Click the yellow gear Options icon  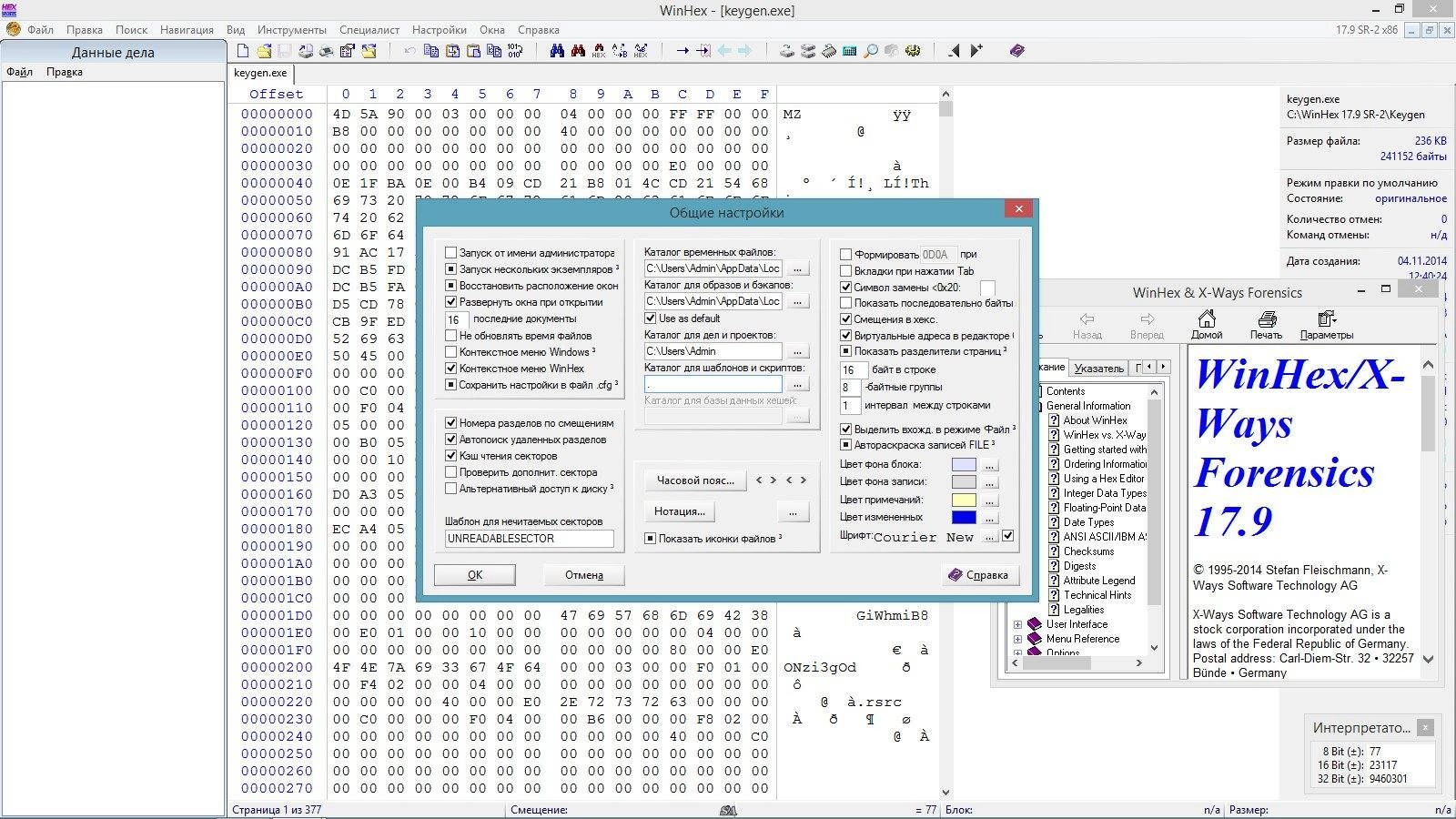click(x=912, y=51)
